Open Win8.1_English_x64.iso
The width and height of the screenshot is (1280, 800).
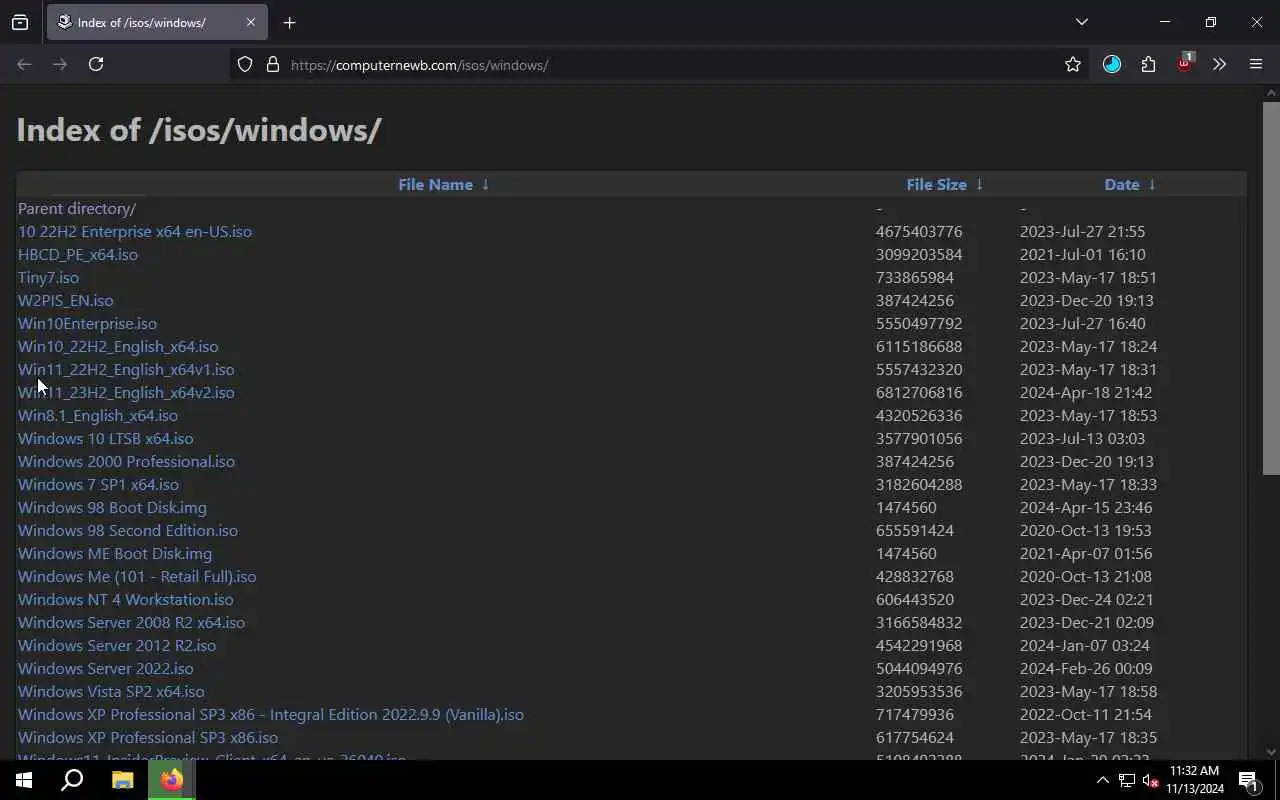pyautogui.click(x=98, y=415)
